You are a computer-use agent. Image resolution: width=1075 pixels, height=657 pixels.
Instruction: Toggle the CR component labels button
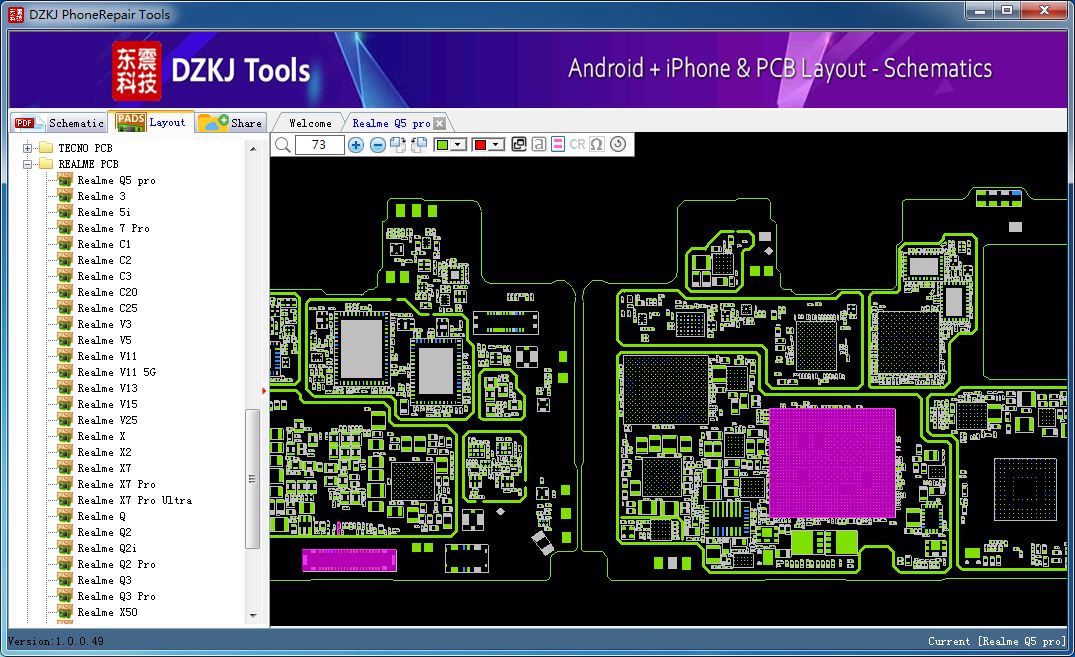click(x=577, y=144)
